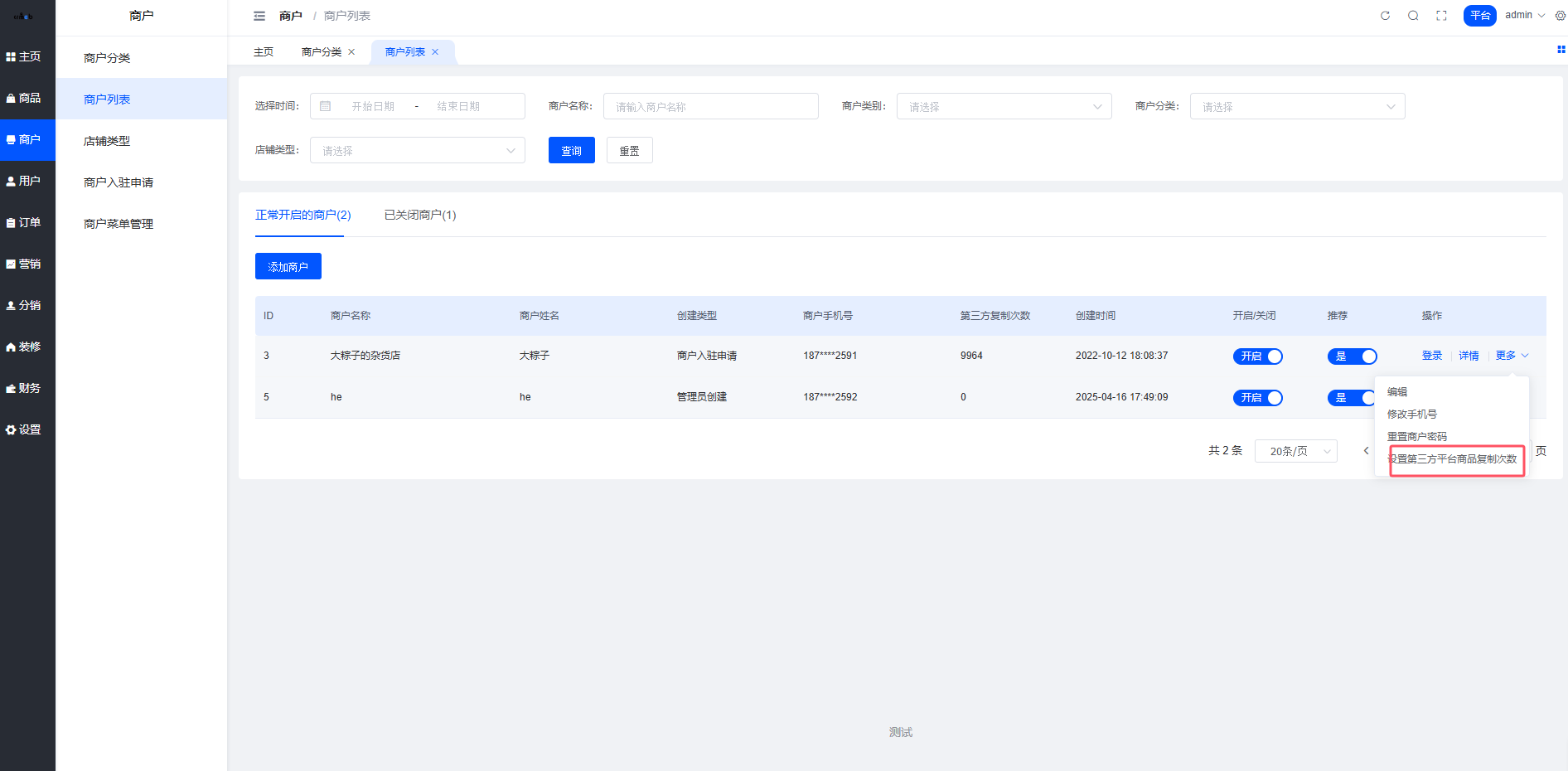Toggle 推荐 switch for 大粽子的杂货店
Image resolution: width=1568 pixels, height=771 pixels.
coord(1352,356)
